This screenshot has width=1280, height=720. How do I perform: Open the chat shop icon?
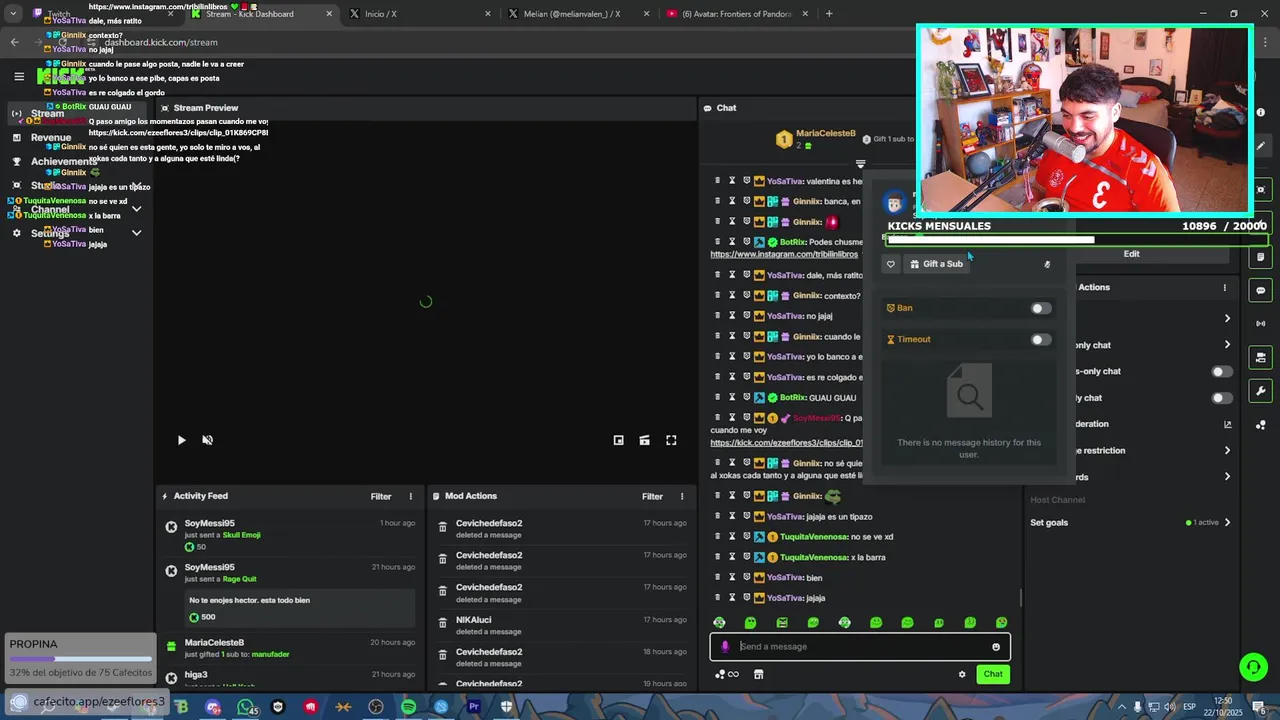tap(758, 674)
